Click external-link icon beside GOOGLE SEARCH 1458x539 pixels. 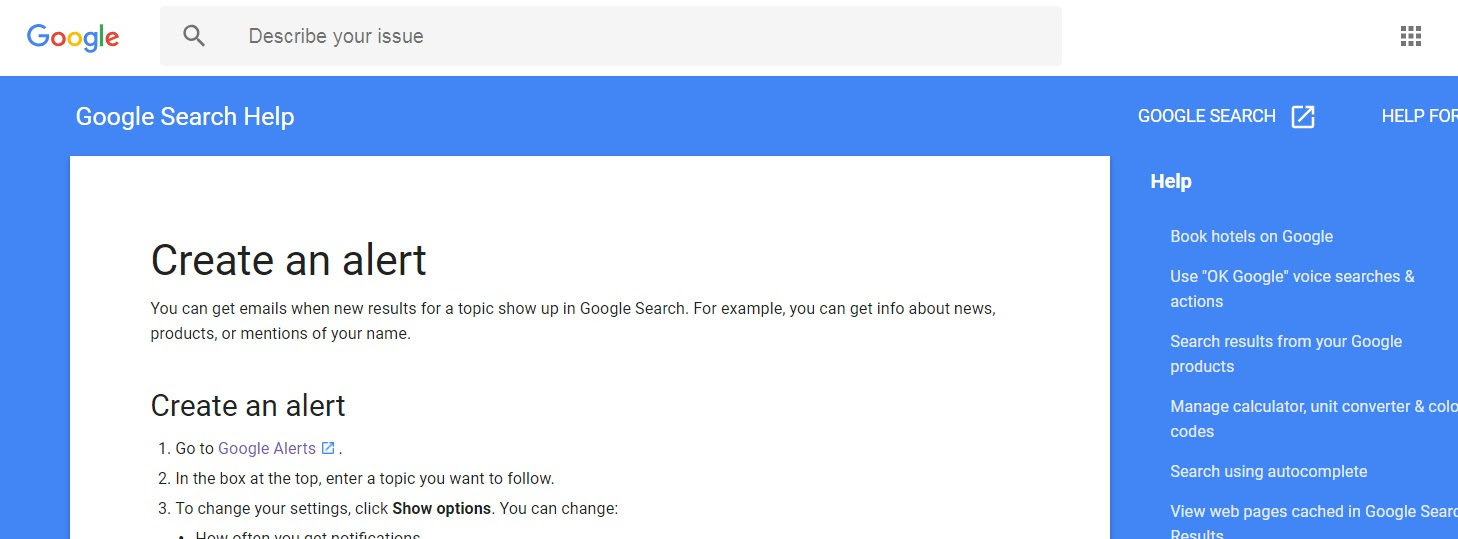click(1303, 116)
